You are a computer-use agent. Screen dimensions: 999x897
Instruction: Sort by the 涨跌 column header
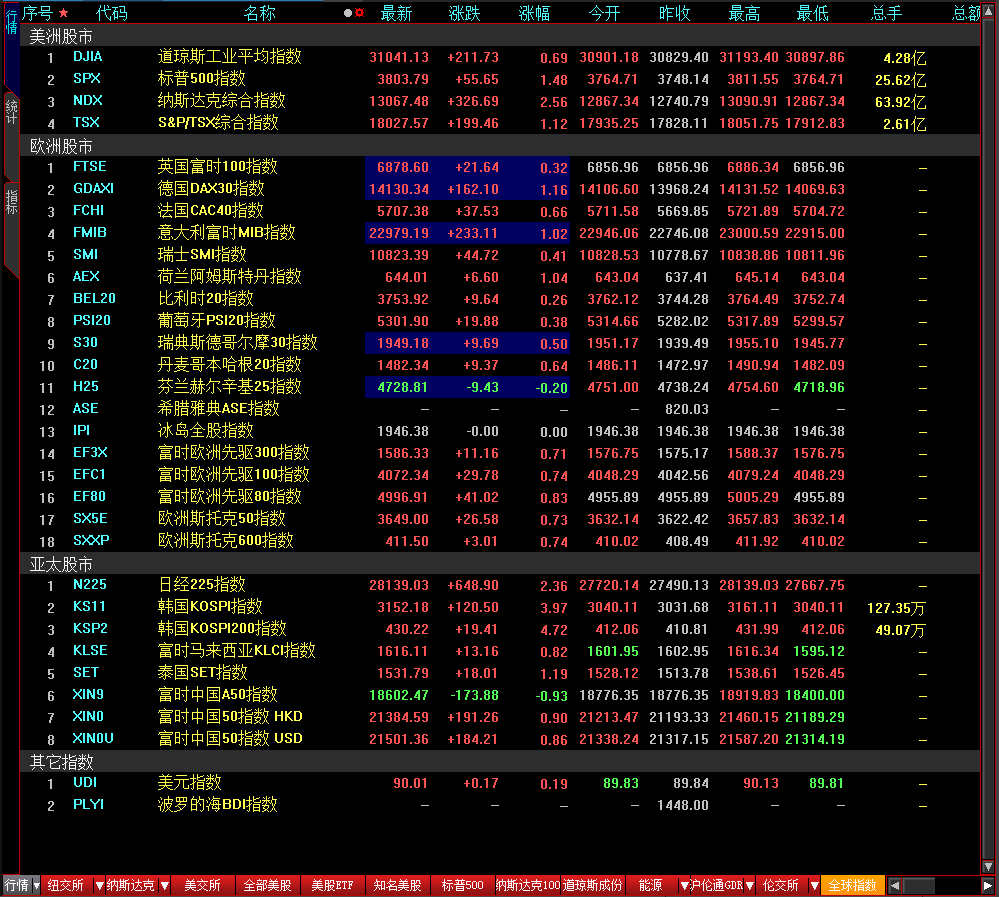click(464, 13)
